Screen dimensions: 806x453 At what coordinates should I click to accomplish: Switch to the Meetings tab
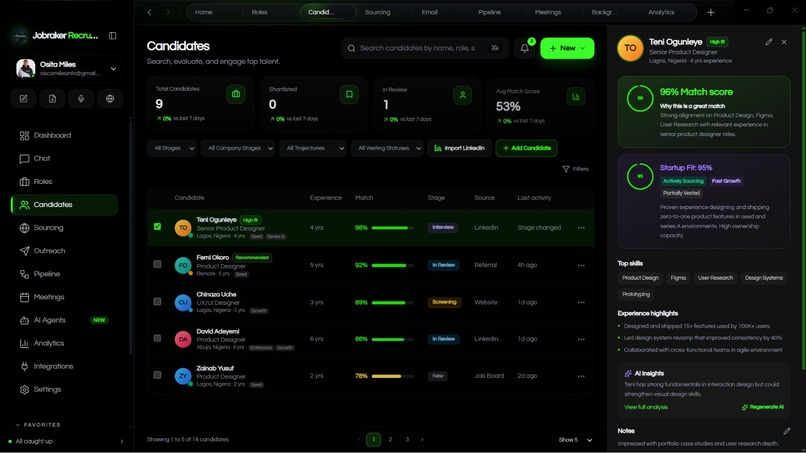[548, 12]
